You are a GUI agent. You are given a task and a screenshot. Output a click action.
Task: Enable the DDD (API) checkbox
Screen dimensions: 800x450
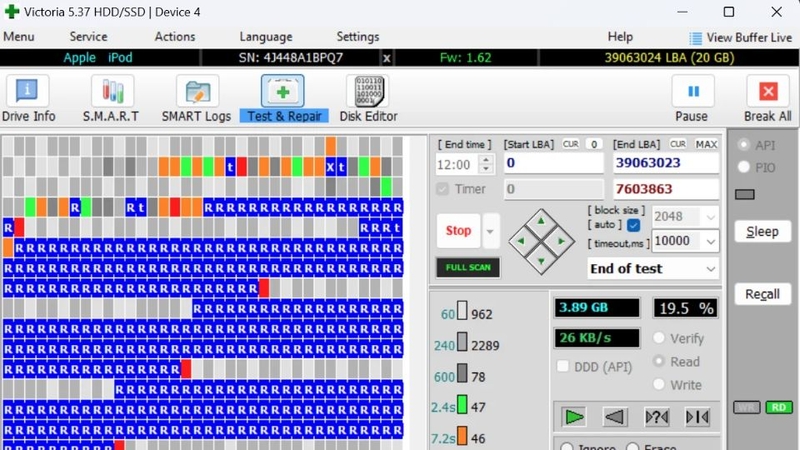point(563,366)
